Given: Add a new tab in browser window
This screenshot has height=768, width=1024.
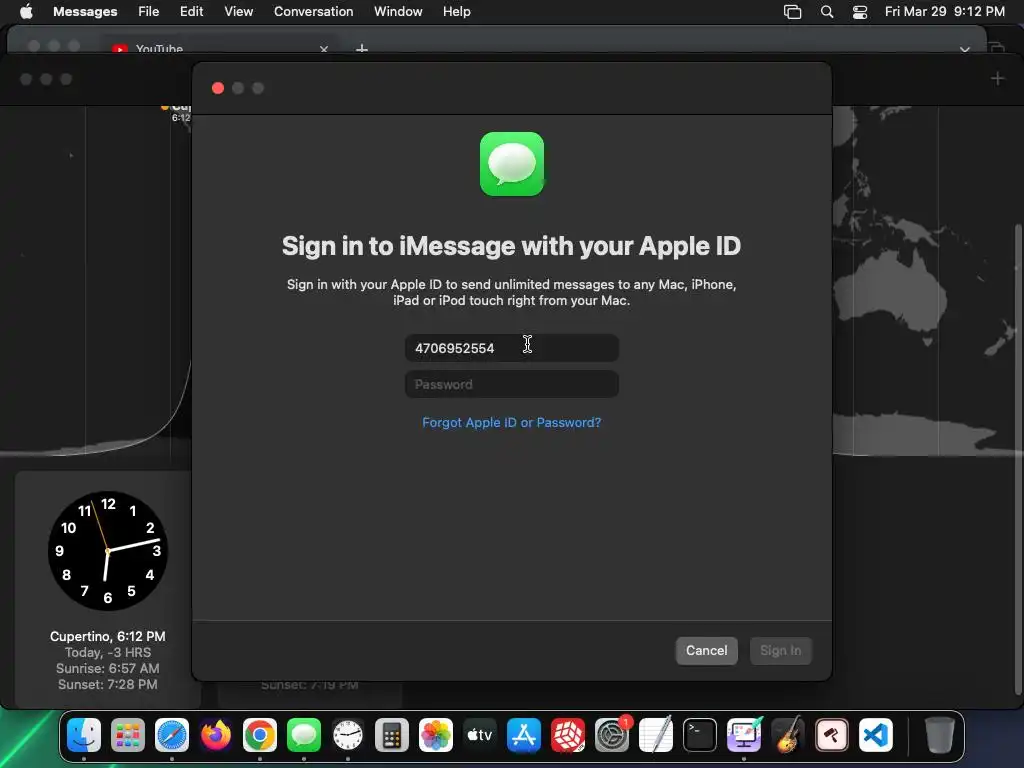Looking at the screenshot, I should coord(362,49).
